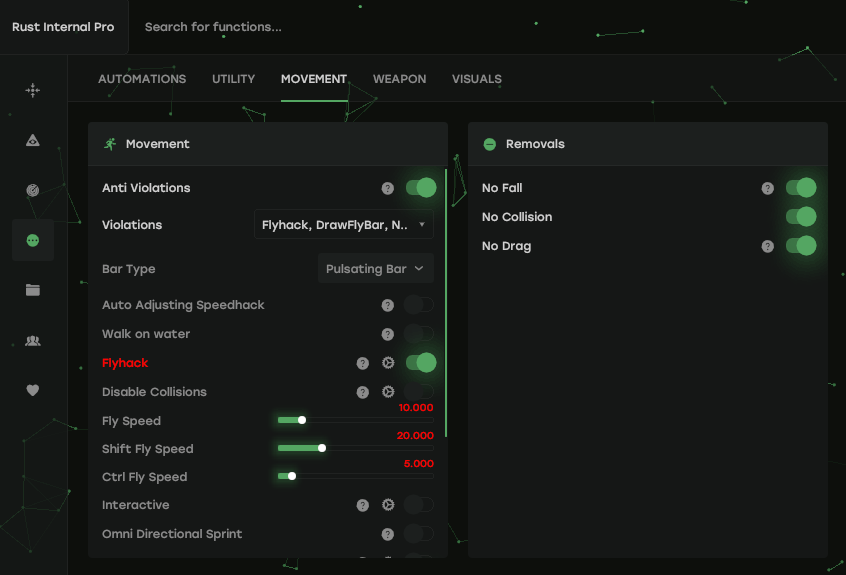Screen dimensions: 846x575
Task: Open the folder configs sidebar icon
Action: tap(32, 290)
